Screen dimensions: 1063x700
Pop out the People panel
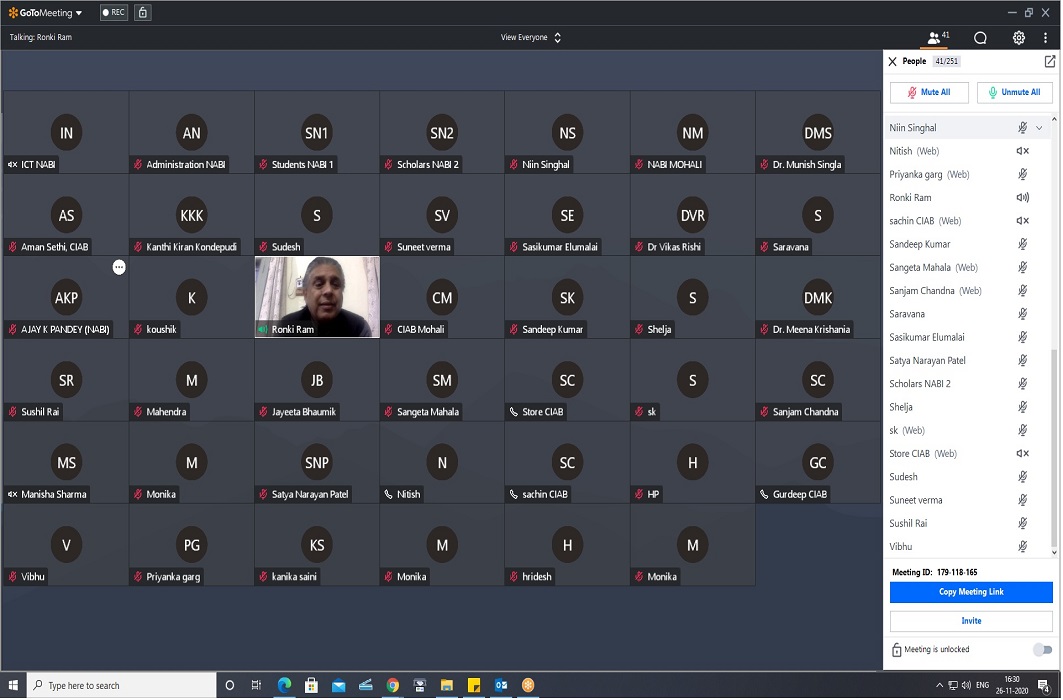(1049, 61)
